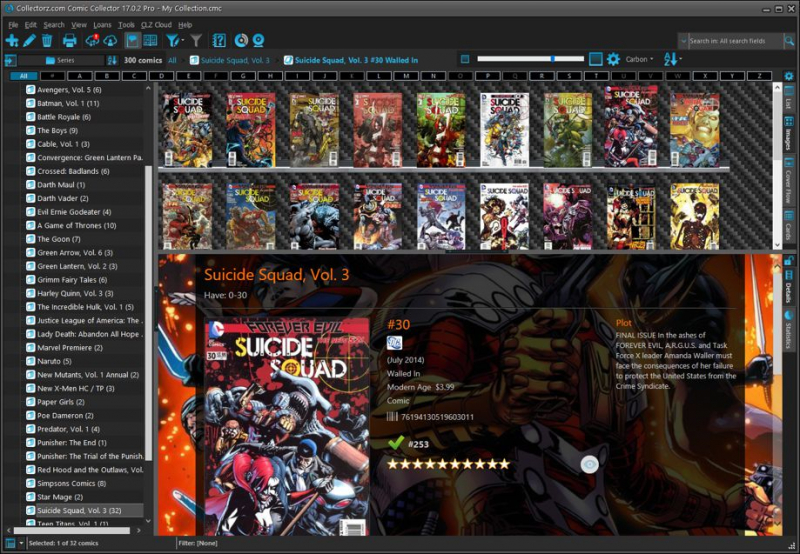Viewport: 800px width, 554px height.
Task: Click the Suicide Squad, Vol. 3 breadcrumb
Action: 236,60
